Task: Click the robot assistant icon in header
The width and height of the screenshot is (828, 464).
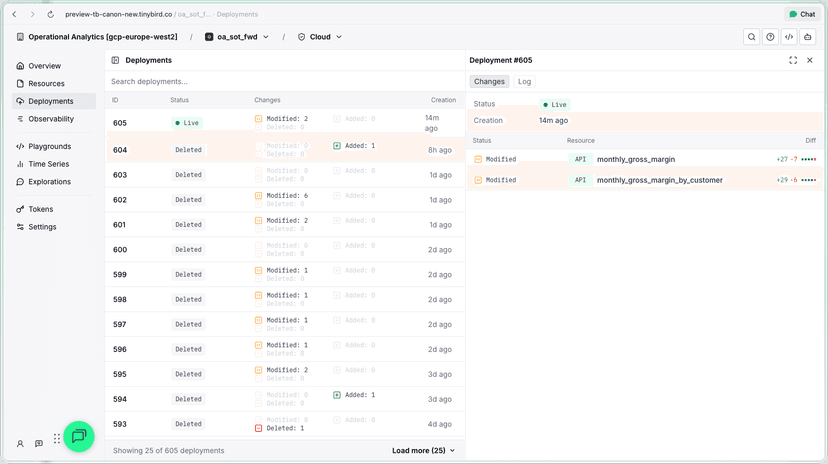Action: click(808, 37)
